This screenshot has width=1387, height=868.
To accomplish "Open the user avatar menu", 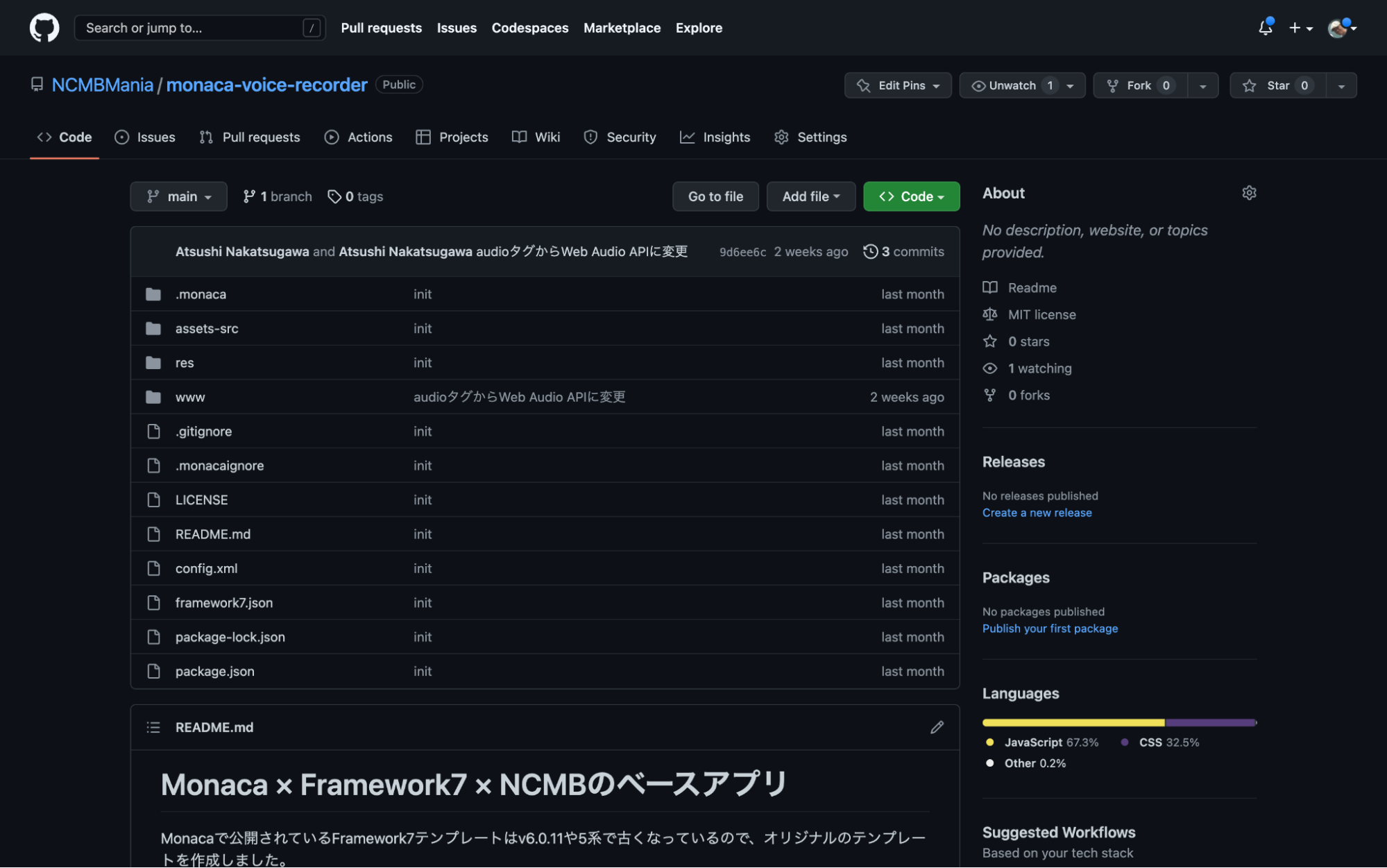I will (x=1341, y=28).
